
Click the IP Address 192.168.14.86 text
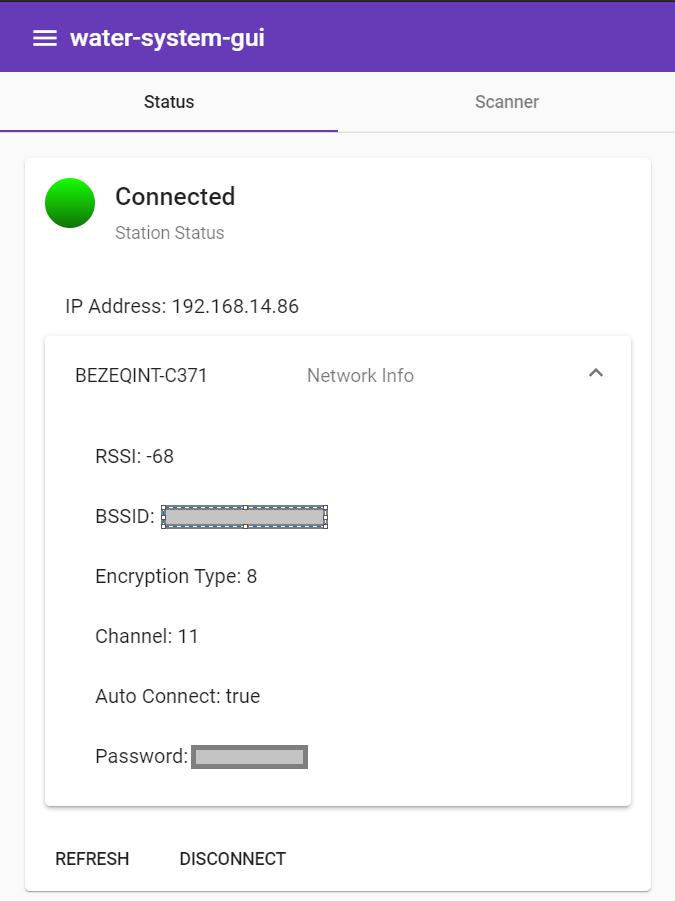tap(182, 306)
